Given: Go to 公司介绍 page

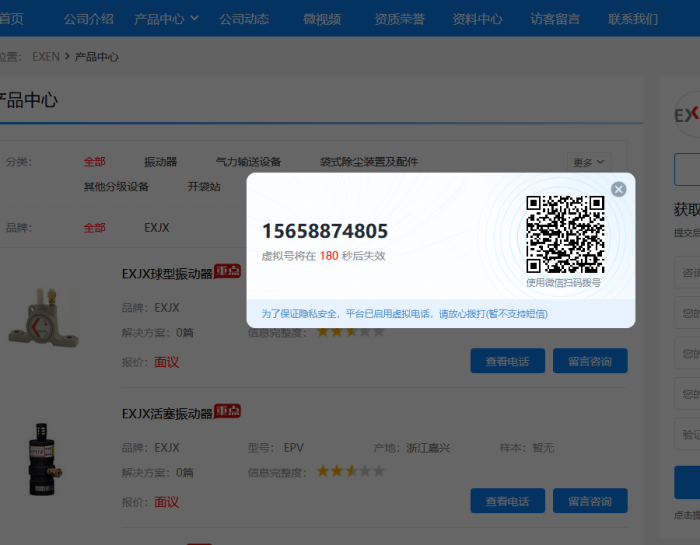Looking at the screenshot, I should 88,19.
